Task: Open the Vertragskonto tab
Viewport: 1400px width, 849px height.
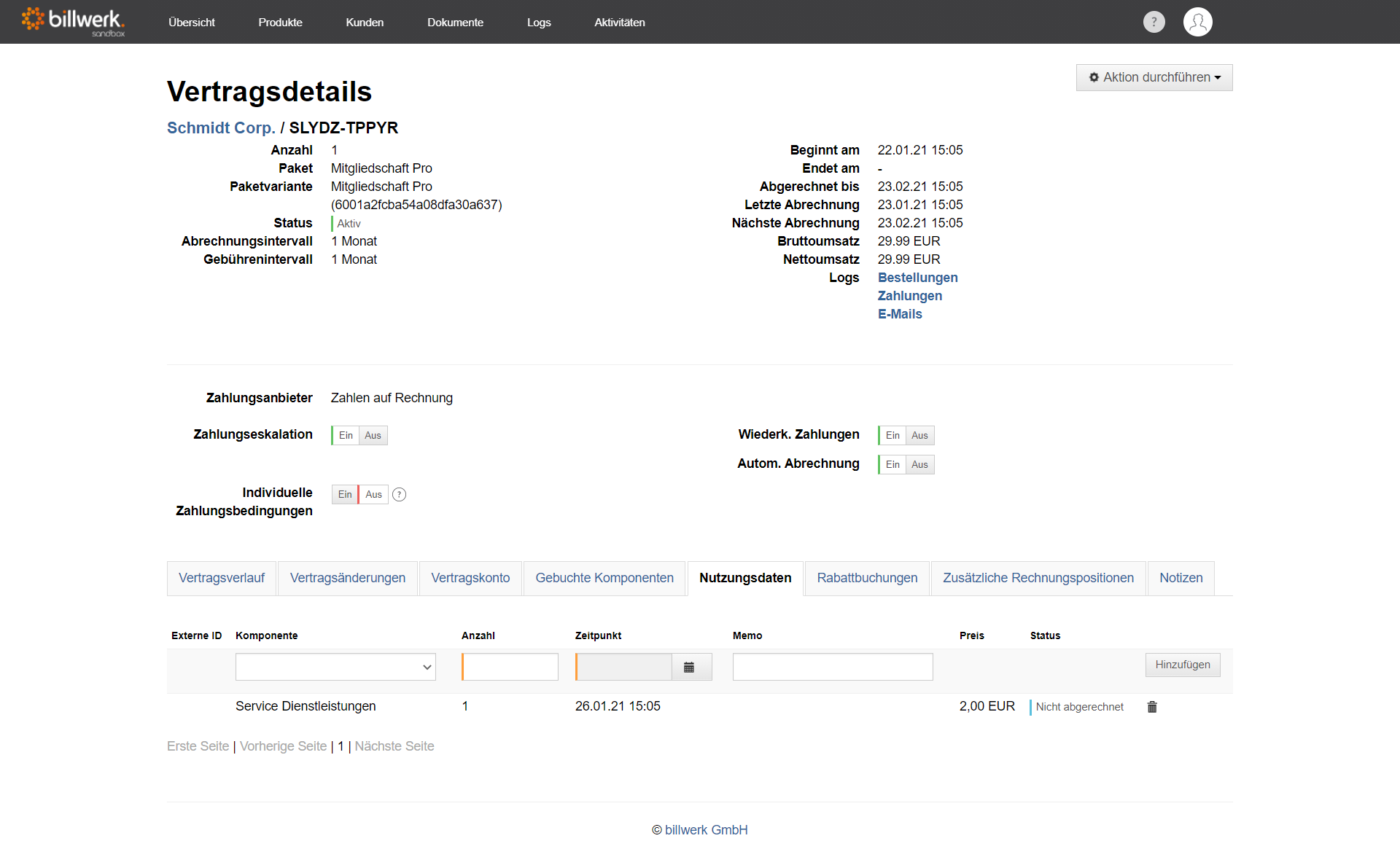Action: point(470,578)
